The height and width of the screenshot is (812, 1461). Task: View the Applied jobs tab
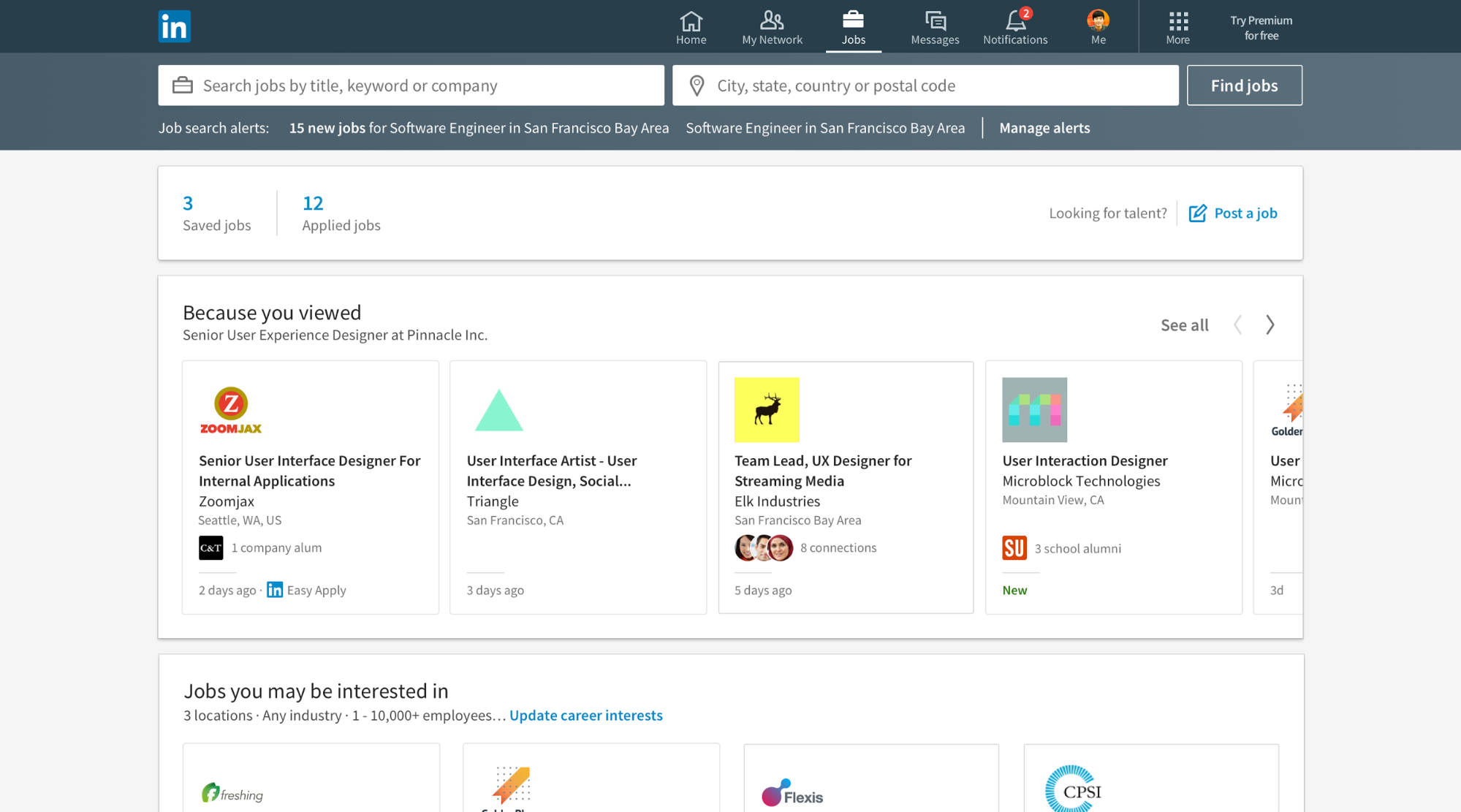[340, 213]
